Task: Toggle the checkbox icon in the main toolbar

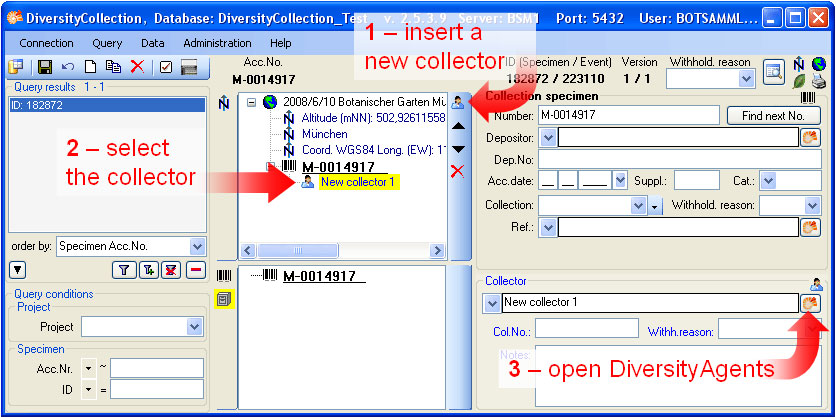Action: coord(165,67)
